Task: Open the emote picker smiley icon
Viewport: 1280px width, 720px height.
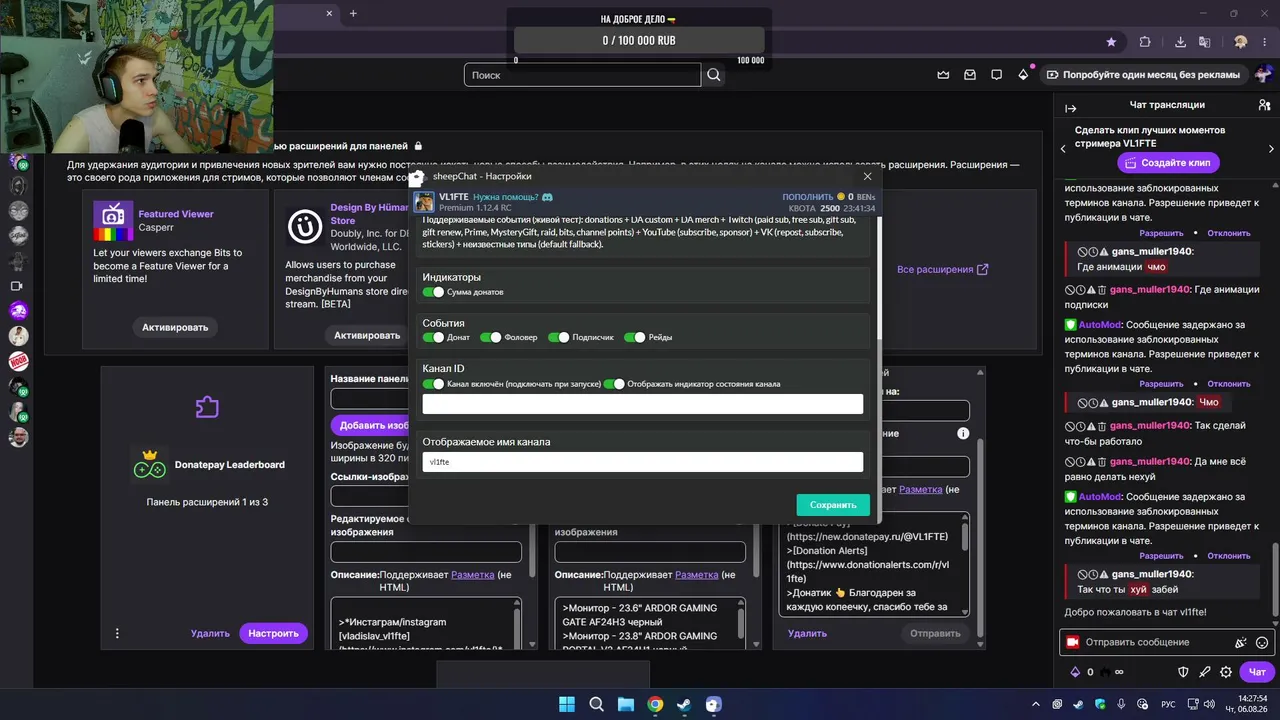Action: pyautogui.click(x=1262, y=642)
